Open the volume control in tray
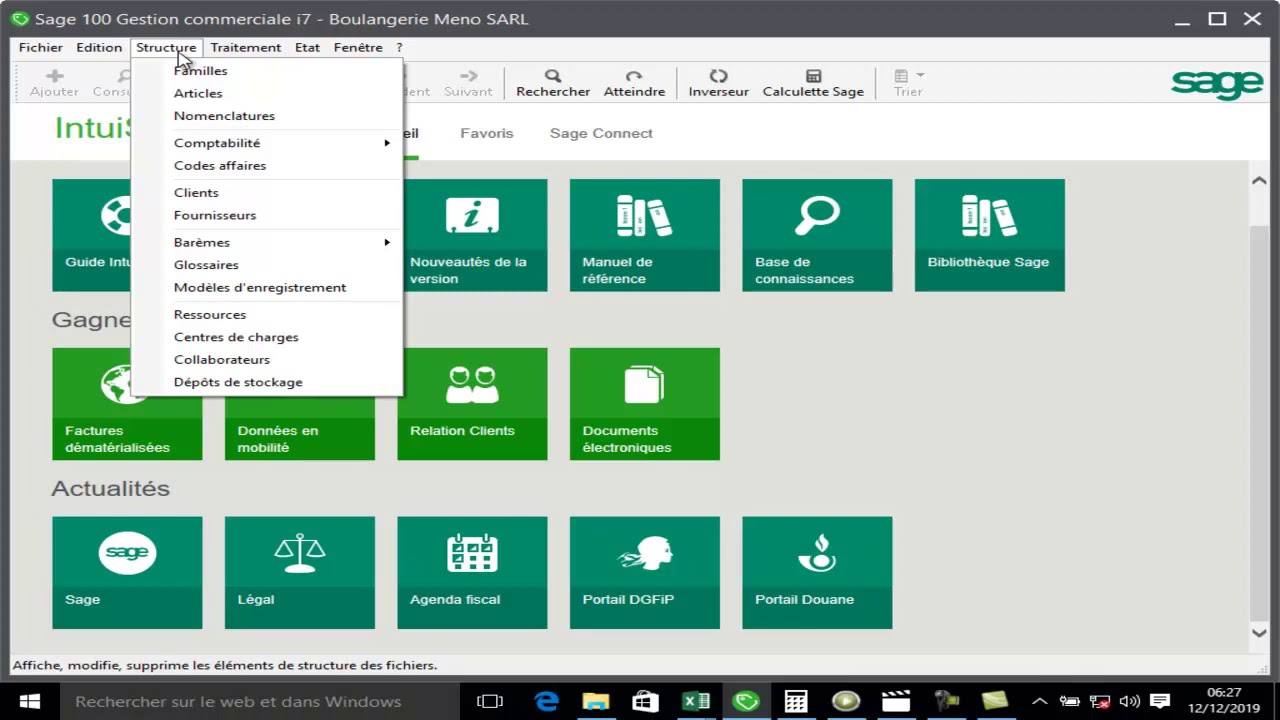Image resolution: width=1280 pixels, height=720 pixels. [x=1130, y=701]
